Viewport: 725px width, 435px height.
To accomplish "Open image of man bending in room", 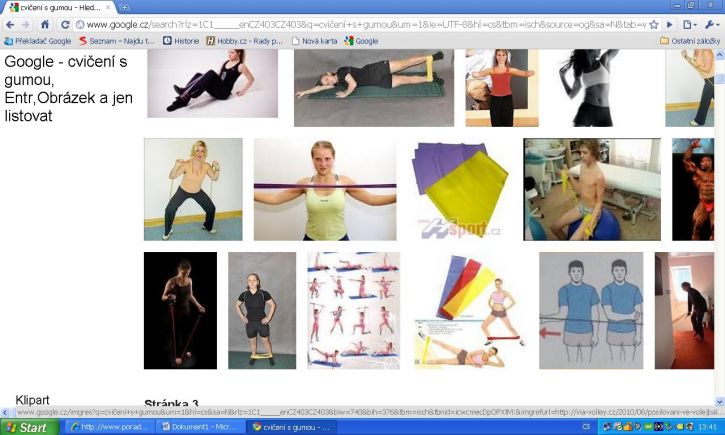I will (x=684, y=310).
